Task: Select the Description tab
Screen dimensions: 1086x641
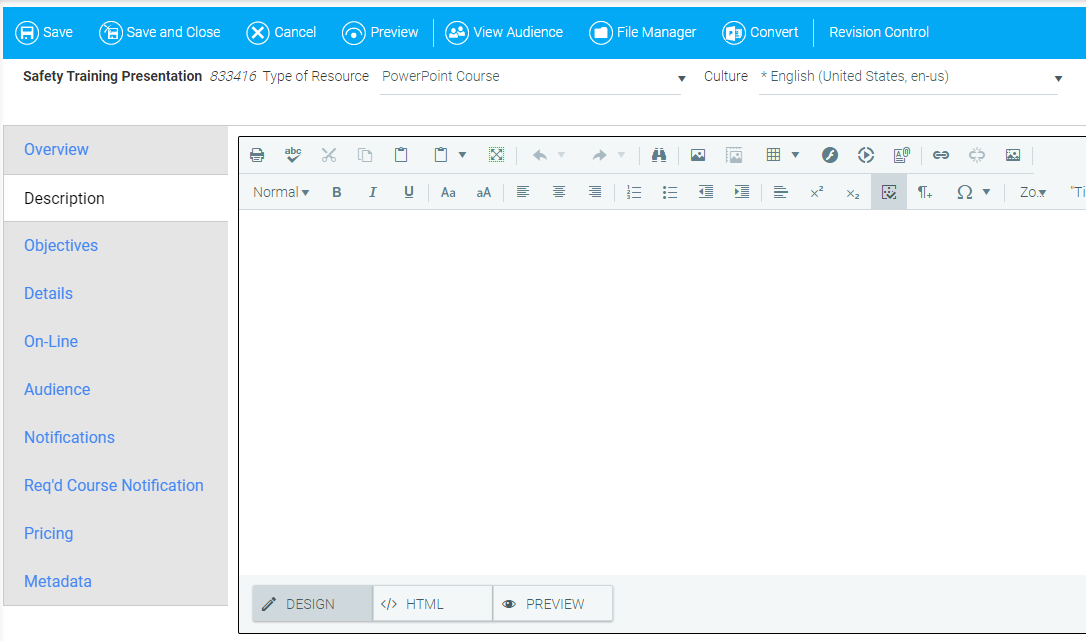Action: coord(64,198)
